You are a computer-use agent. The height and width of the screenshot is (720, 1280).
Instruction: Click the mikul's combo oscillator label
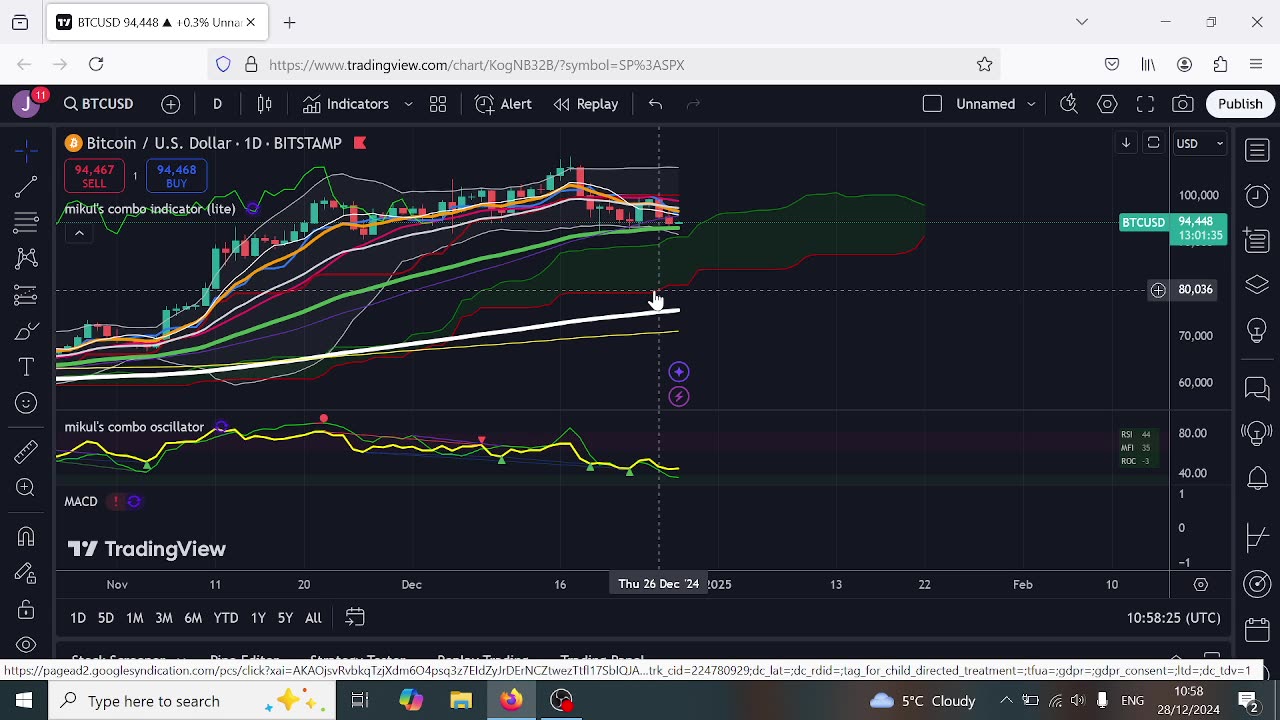coord(134,427)
